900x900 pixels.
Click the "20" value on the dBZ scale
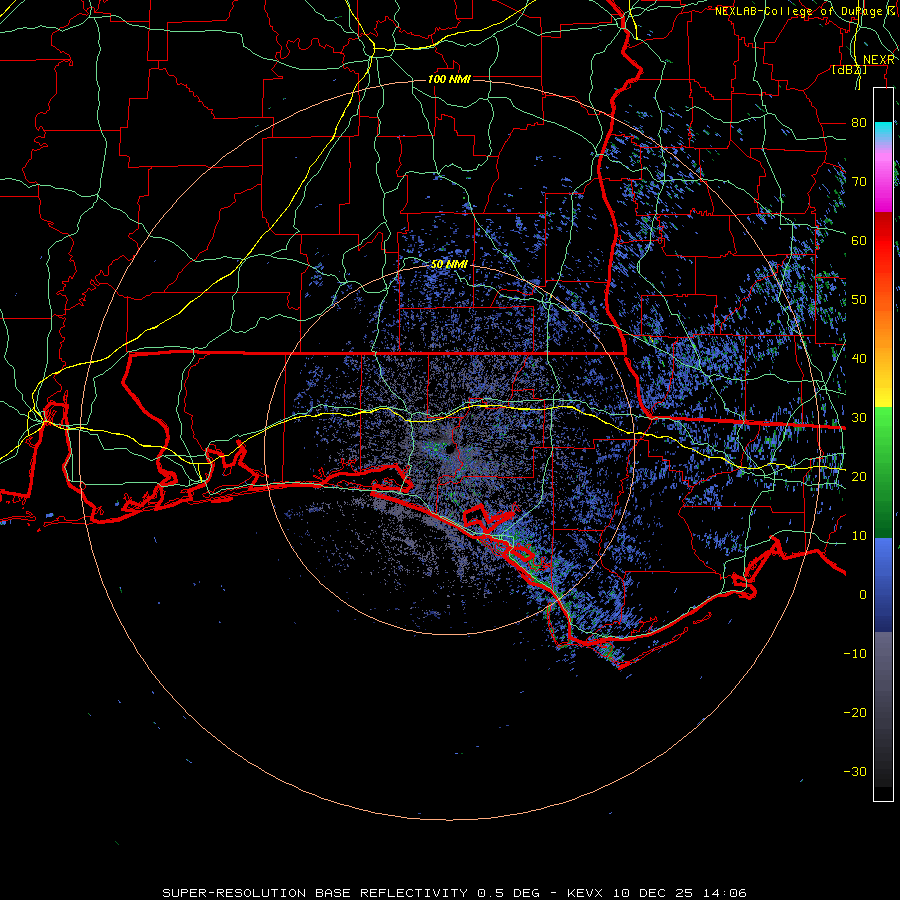pyautogui.click(x=859, y=476)
